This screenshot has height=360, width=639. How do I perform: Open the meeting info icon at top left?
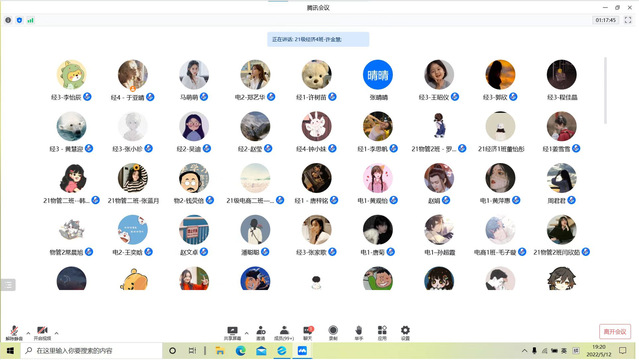(x=8, y=20)
